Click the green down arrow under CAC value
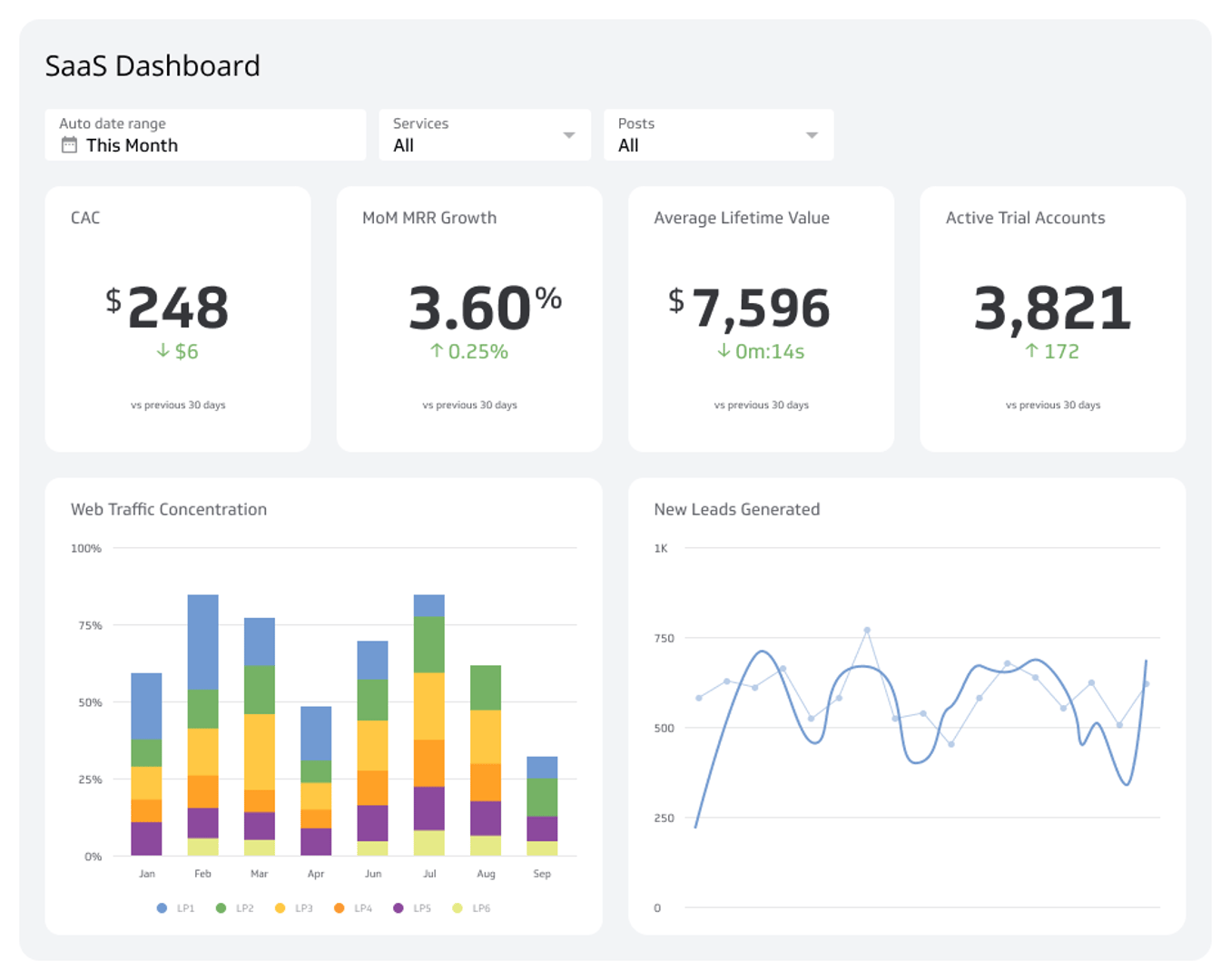The height and width of the screenshot is (980, 1231). tap(162, 350)
